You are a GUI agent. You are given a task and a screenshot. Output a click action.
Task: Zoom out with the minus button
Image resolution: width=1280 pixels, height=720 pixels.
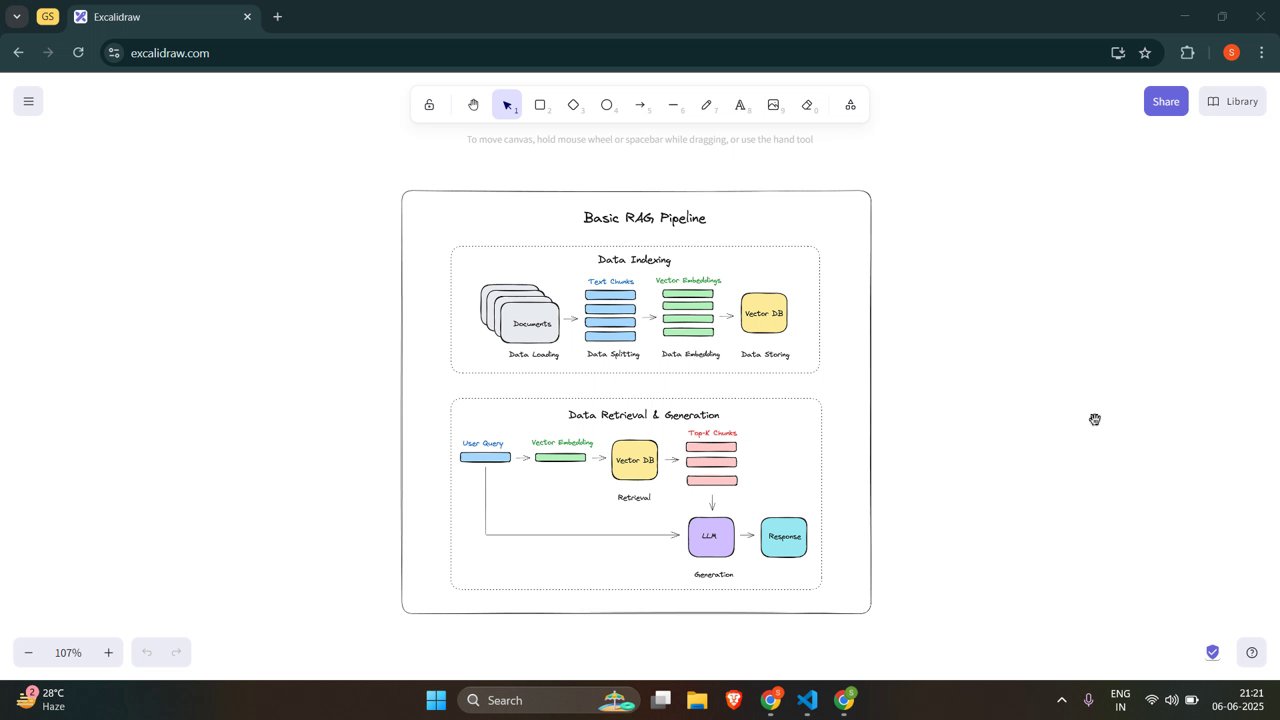pos(29,653)
